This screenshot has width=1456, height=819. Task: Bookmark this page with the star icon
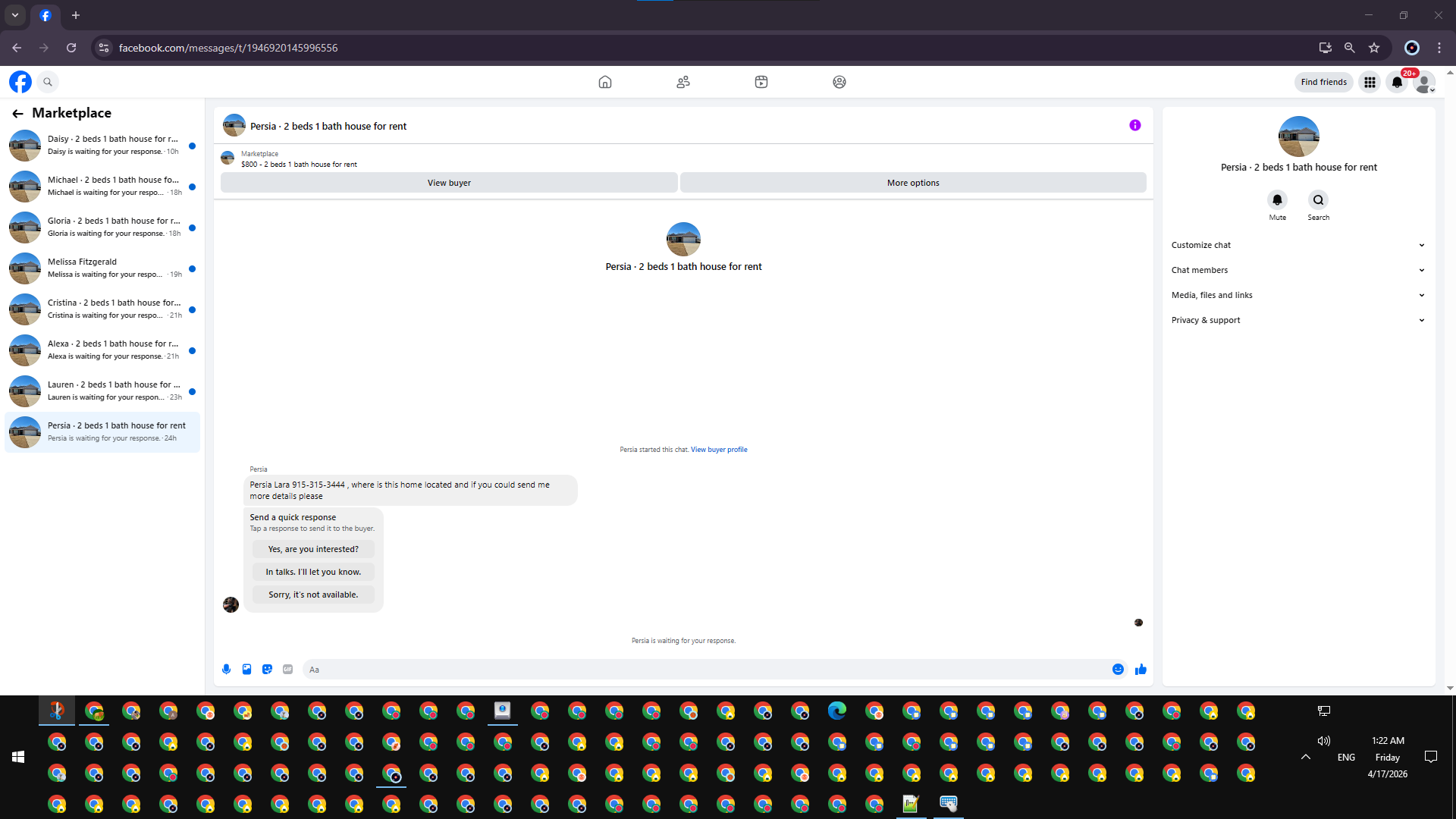[x=1374, y=48]
